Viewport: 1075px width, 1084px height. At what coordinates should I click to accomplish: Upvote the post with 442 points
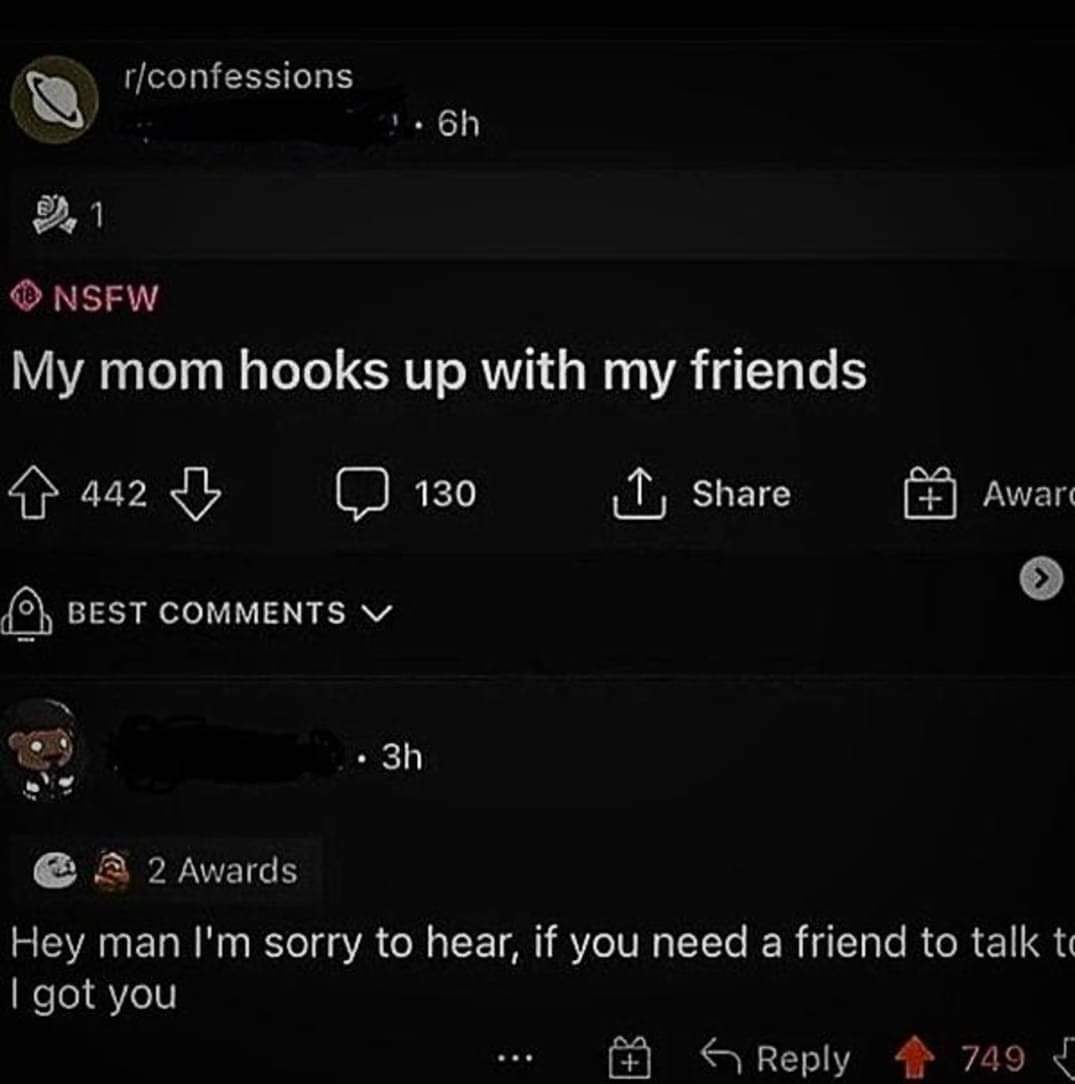[x=33, y=492]
